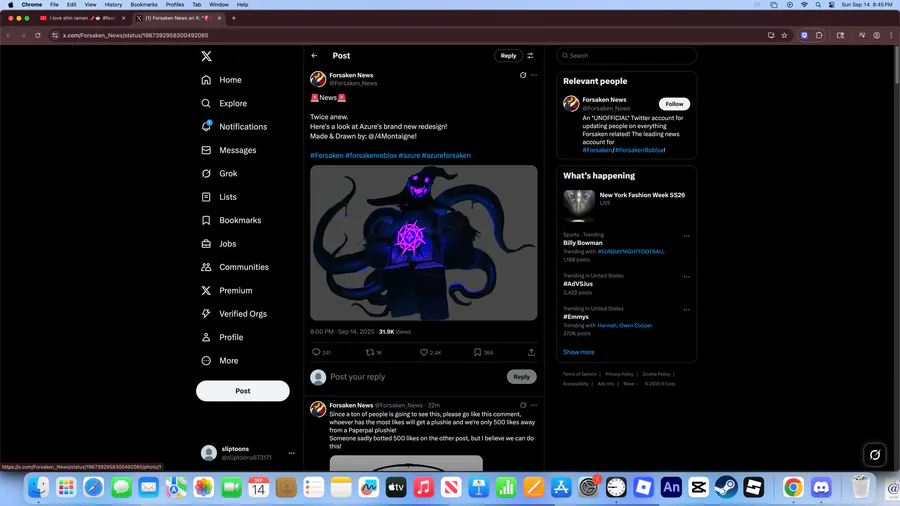Image resolution: width=900 pixels, height=506 pixels.
Task: Click the #azure hashtag
Action: [409, 155]
